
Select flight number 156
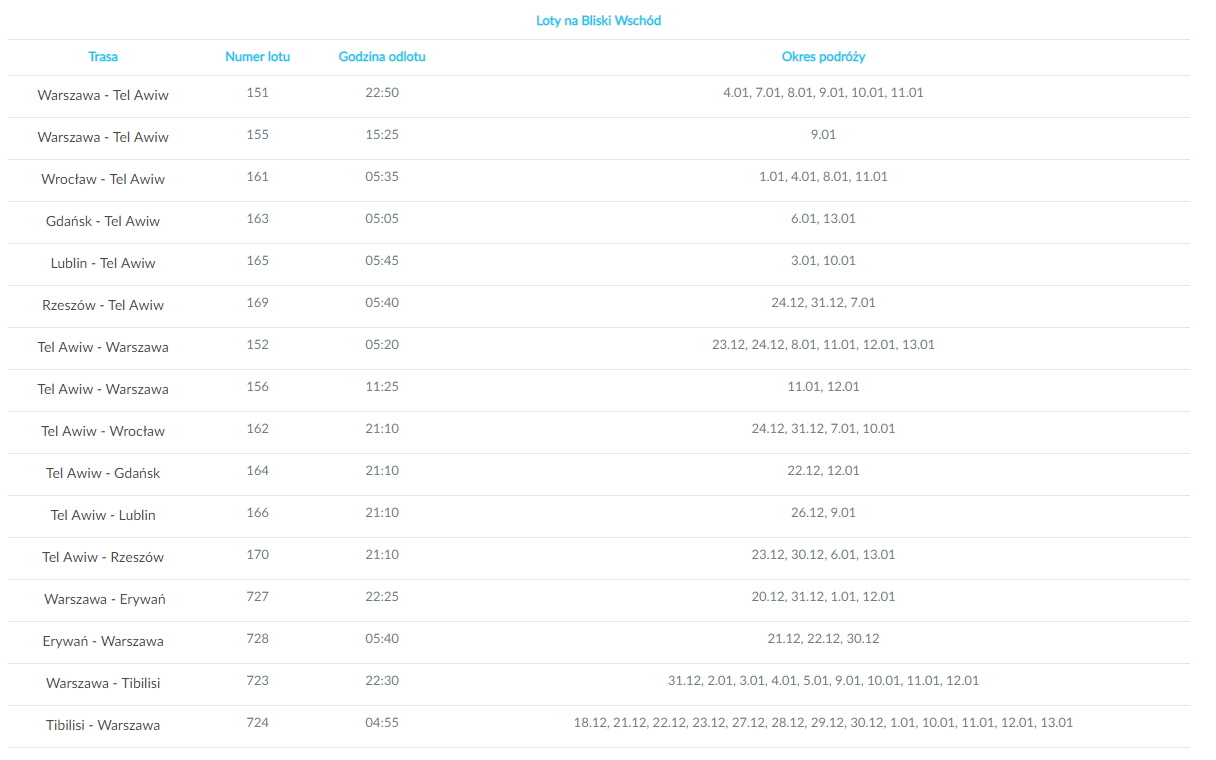pyautogui.click(x=257, y=387)
